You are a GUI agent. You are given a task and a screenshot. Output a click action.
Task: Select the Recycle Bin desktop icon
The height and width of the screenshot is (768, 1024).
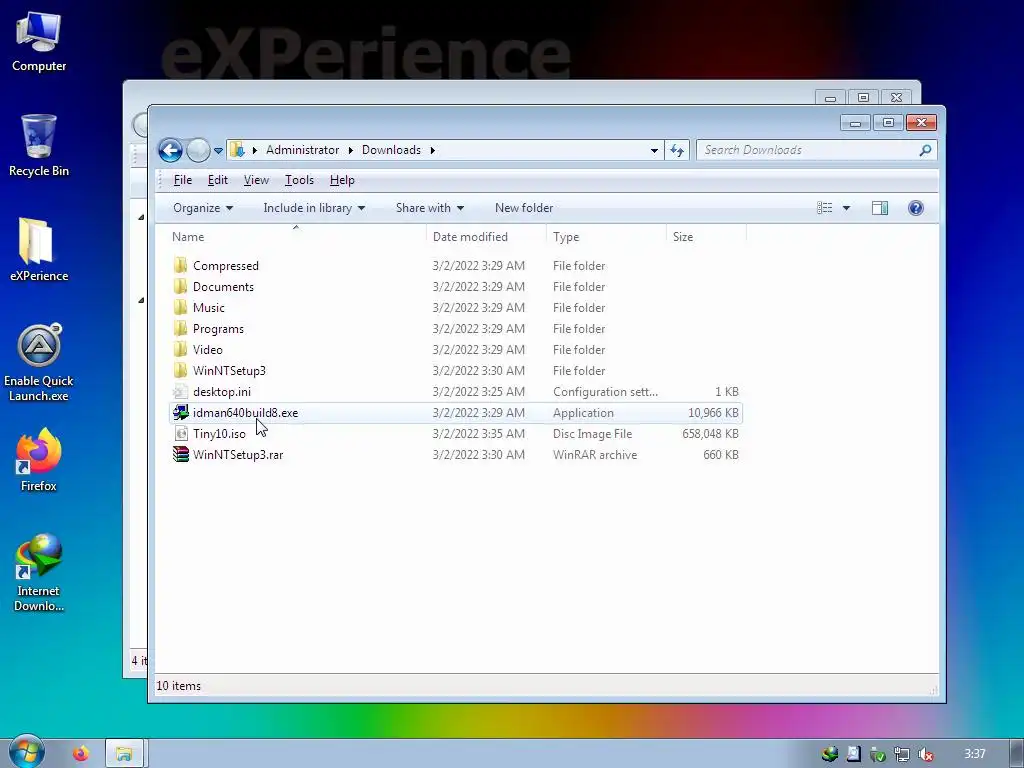(39, 145)
